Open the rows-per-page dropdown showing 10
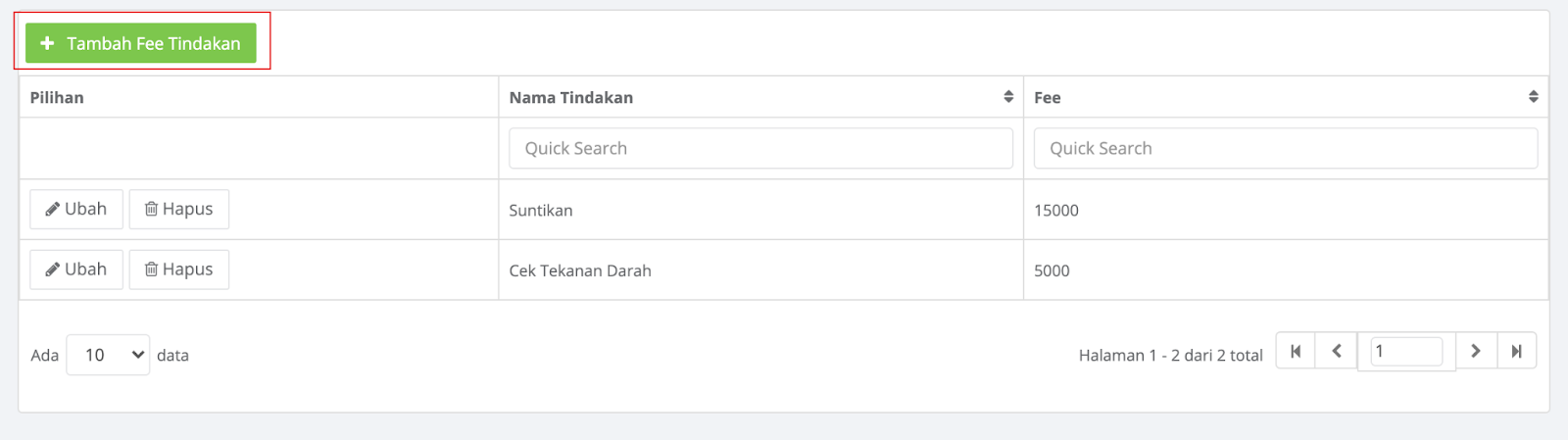 point(108,355)
